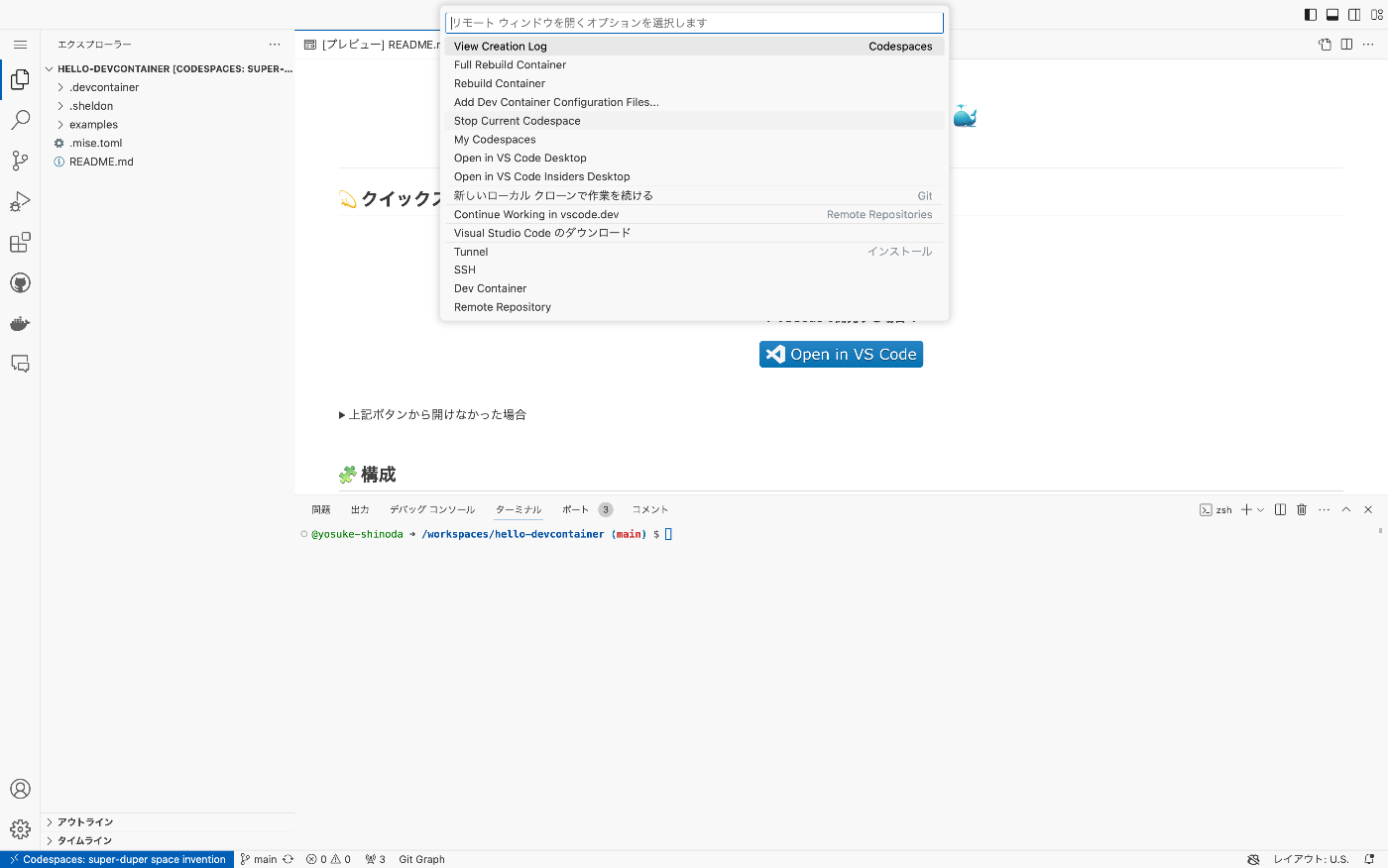Select Full Rebuild Container option
1388x868 pixels.
point(694,65)
